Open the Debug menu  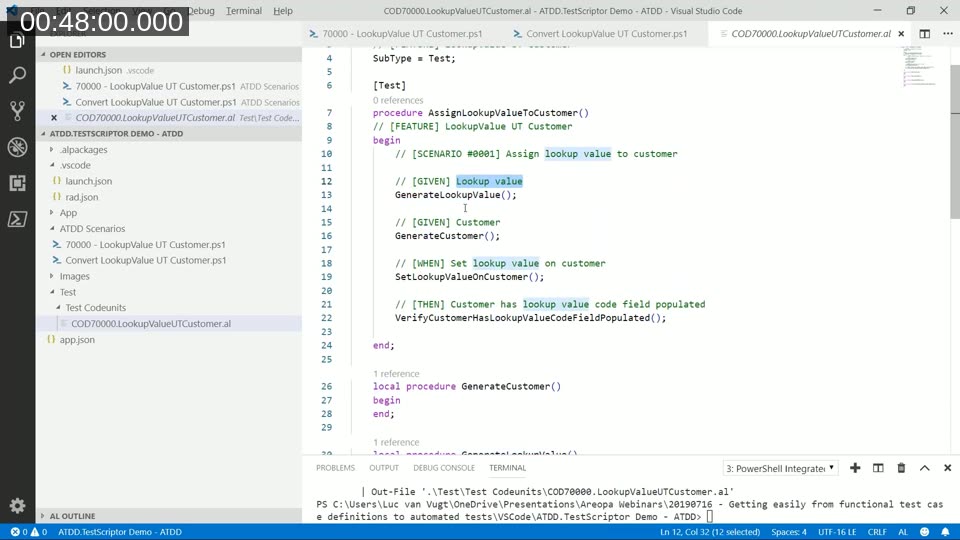201,11
